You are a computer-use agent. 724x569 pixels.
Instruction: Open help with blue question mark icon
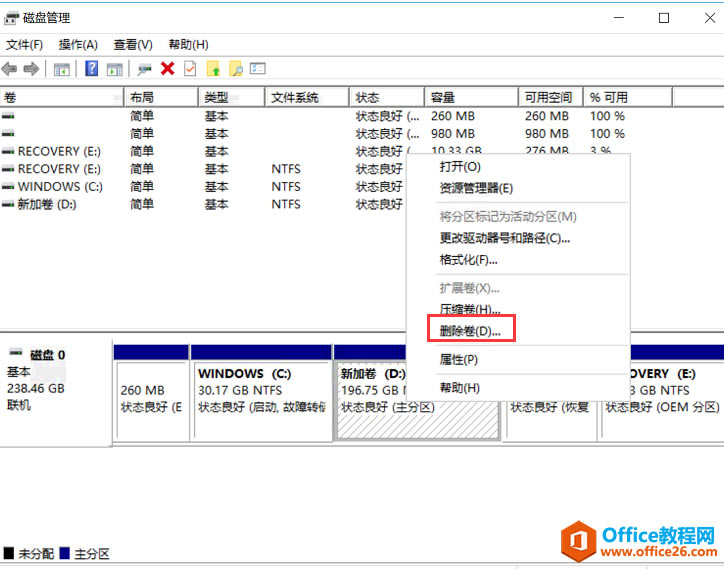coord(91,69)
